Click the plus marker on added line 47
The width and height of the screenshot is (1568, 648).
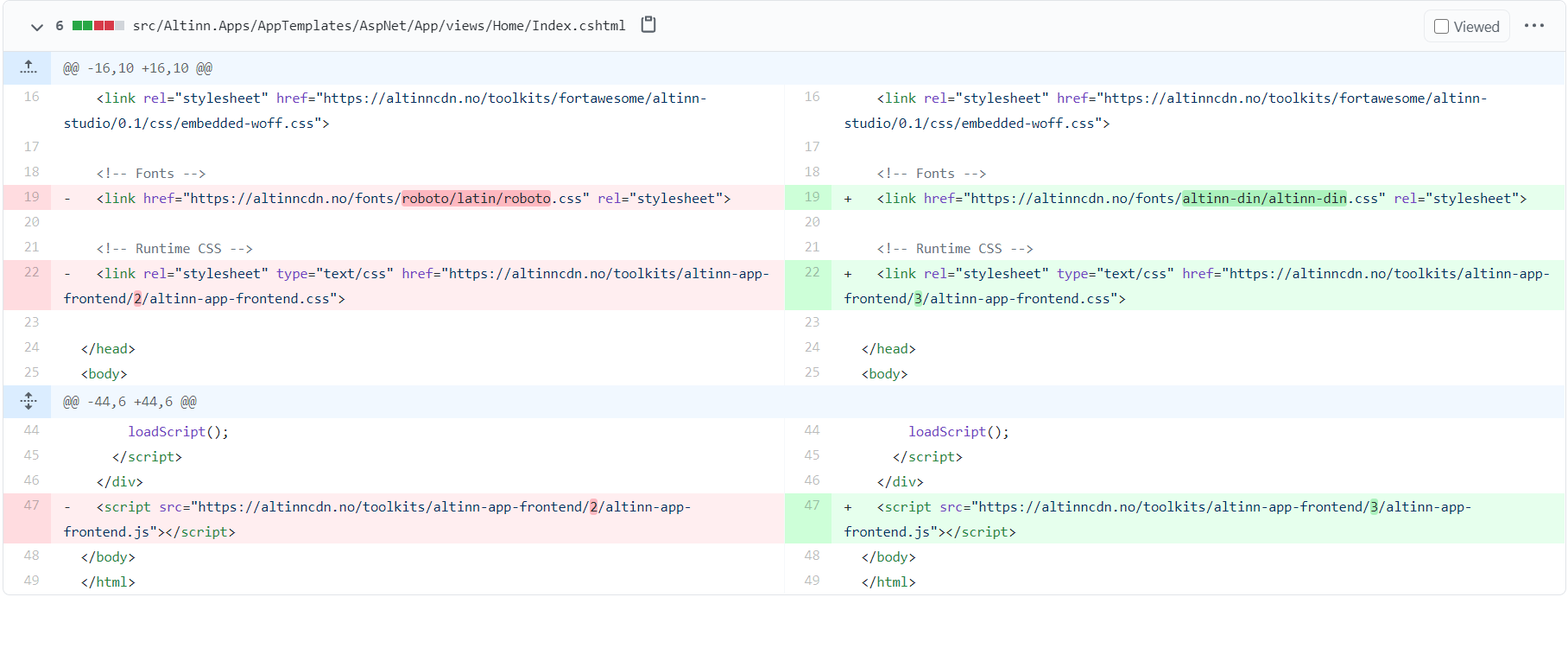click(x=848, y=508)
